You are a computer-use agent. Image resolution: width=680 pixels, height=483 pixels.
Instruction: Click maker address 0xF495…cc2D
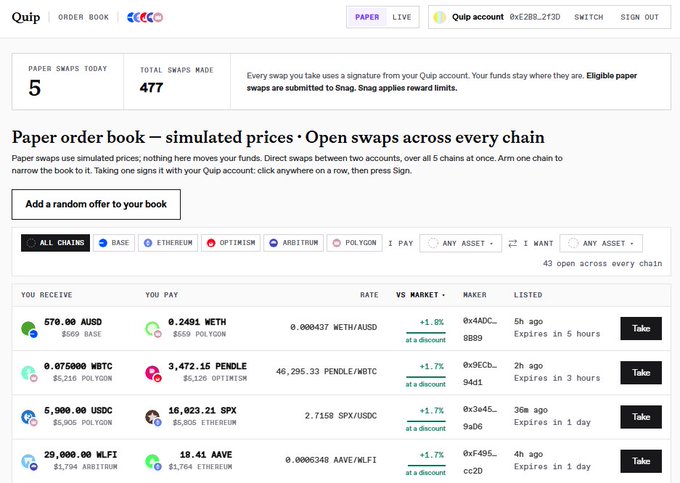tap(480, 462)
